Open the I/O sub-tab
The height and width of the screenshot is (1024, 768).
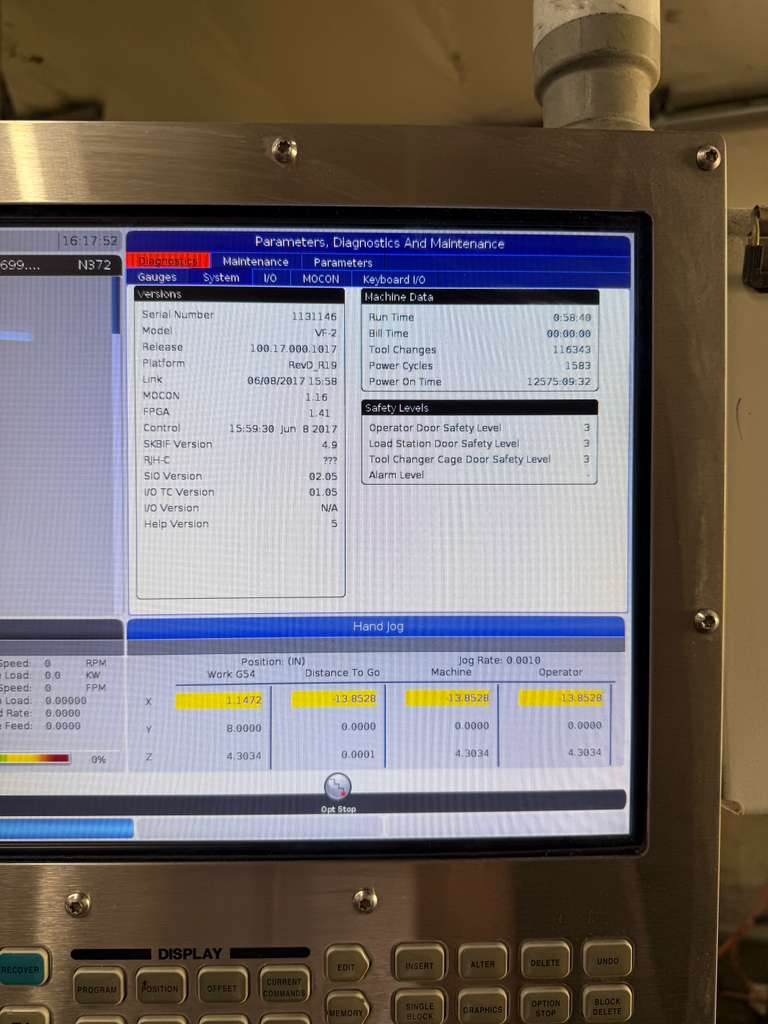(270, 278)
